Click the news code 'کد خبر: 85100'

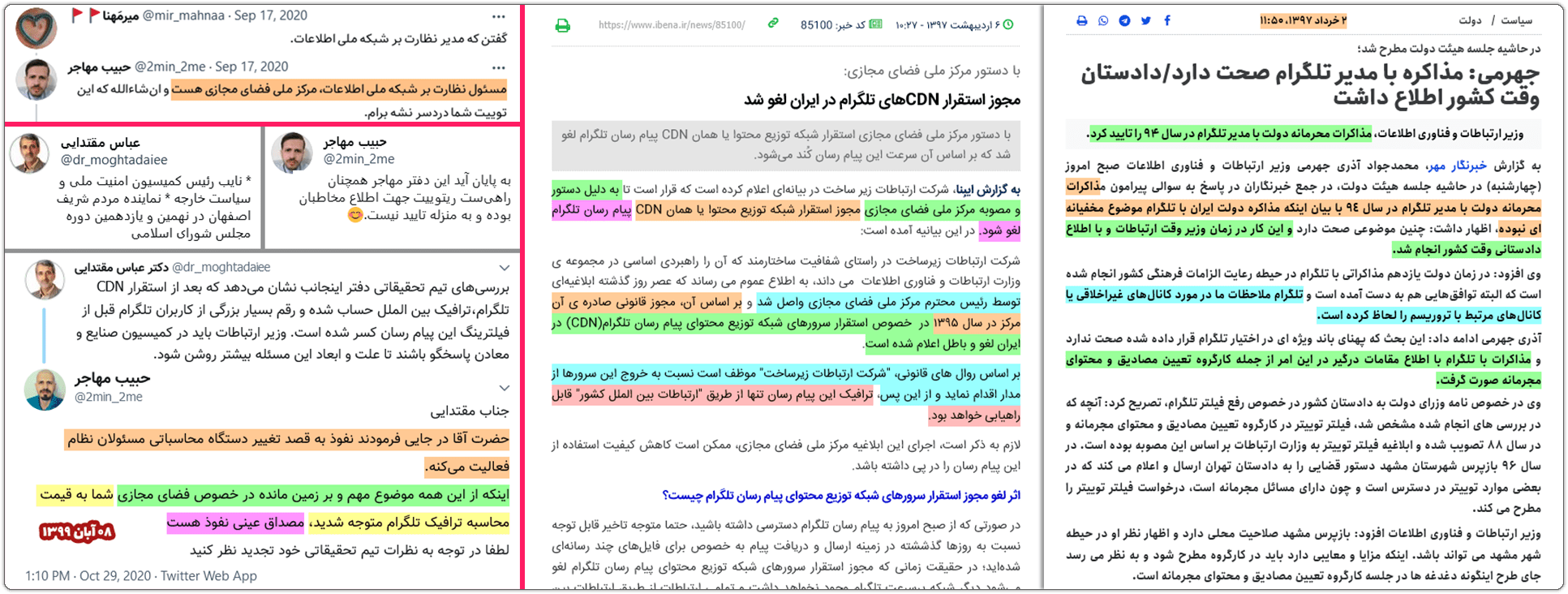coord(833,25)
